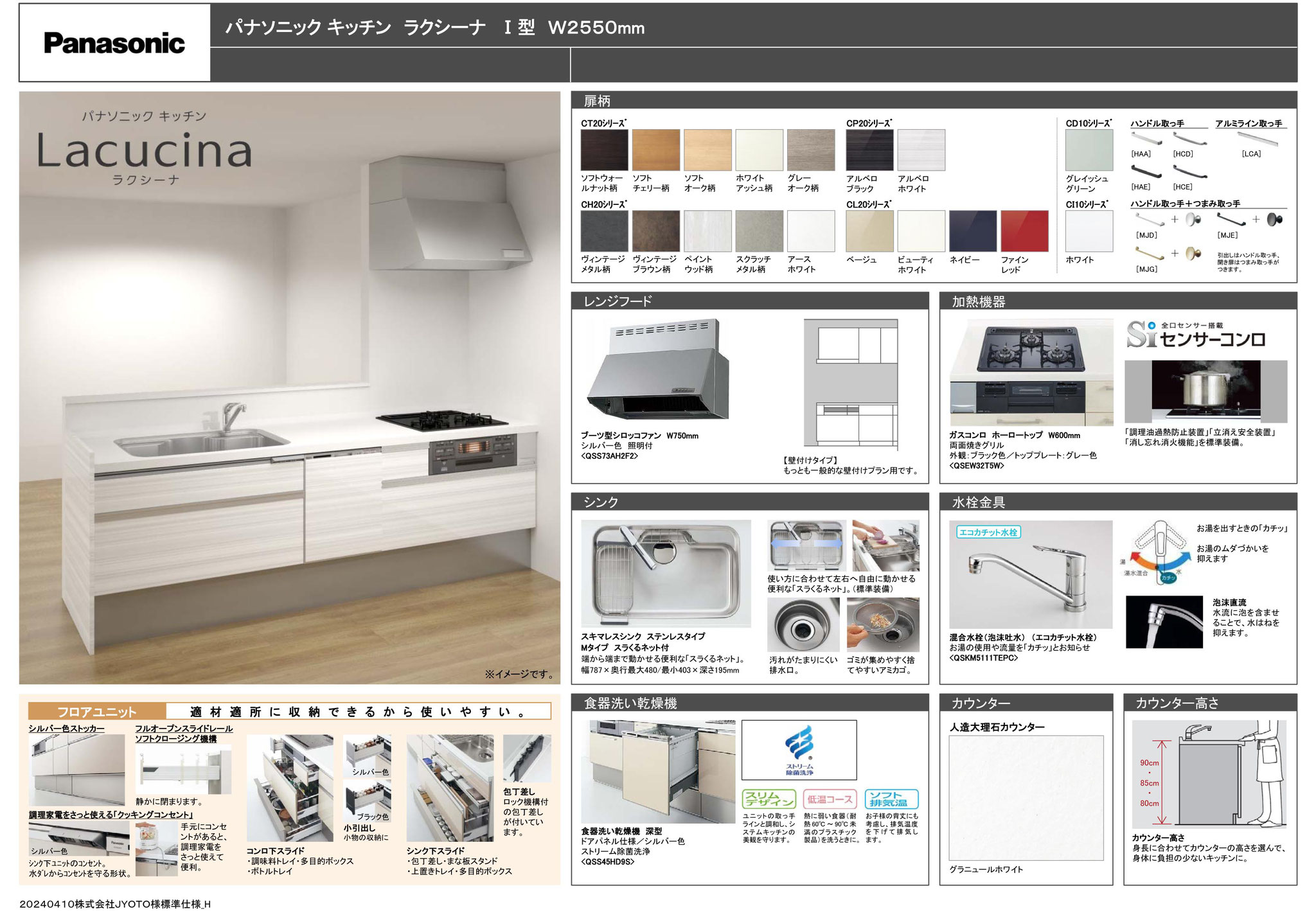Pick the ホワイトアッシュ柄 door swatch
1316x911 pixels.
[x=759, y=150]
